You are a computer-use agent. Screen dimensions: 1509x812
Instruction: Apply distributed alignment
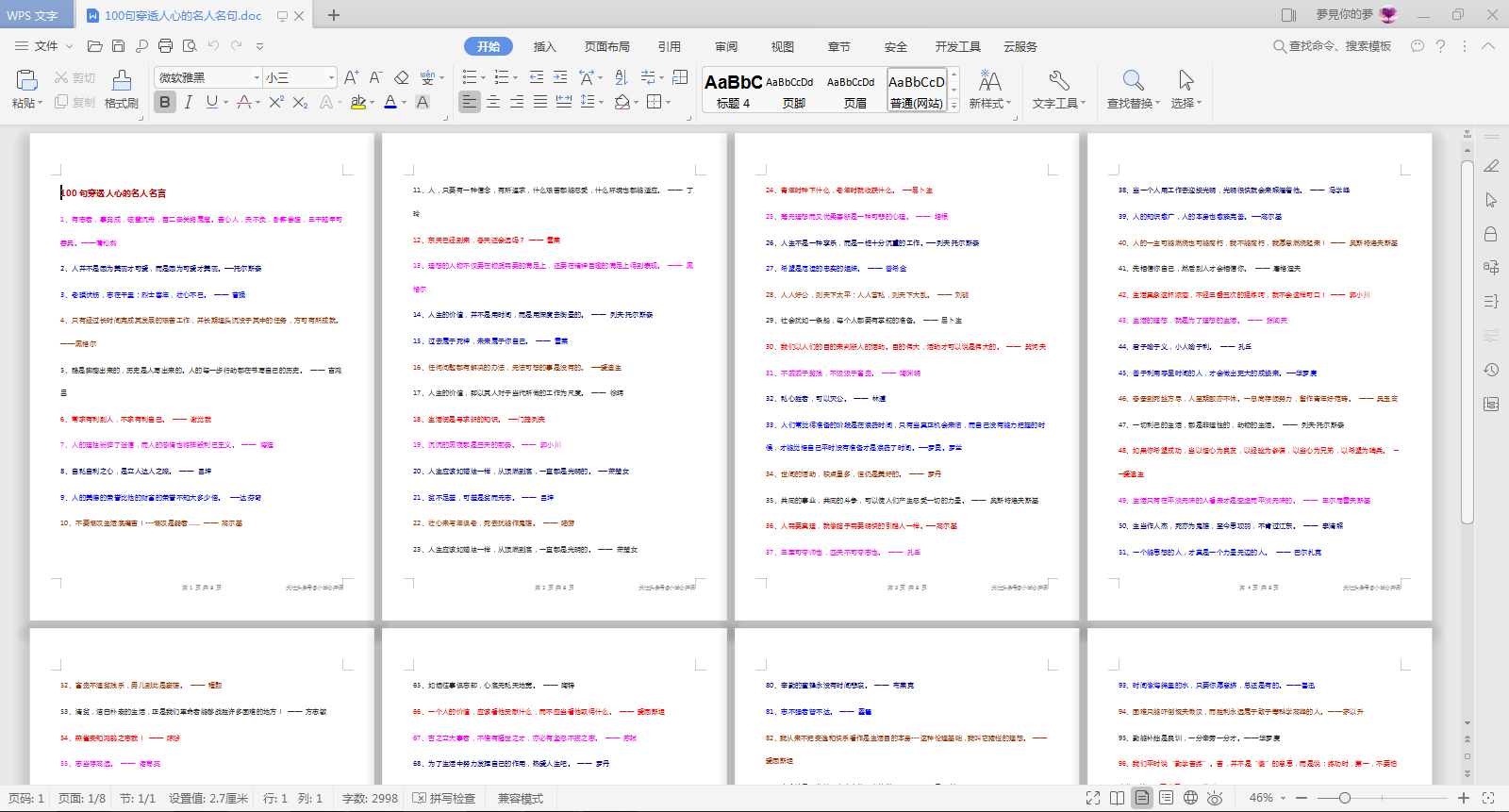coord(564,102)
